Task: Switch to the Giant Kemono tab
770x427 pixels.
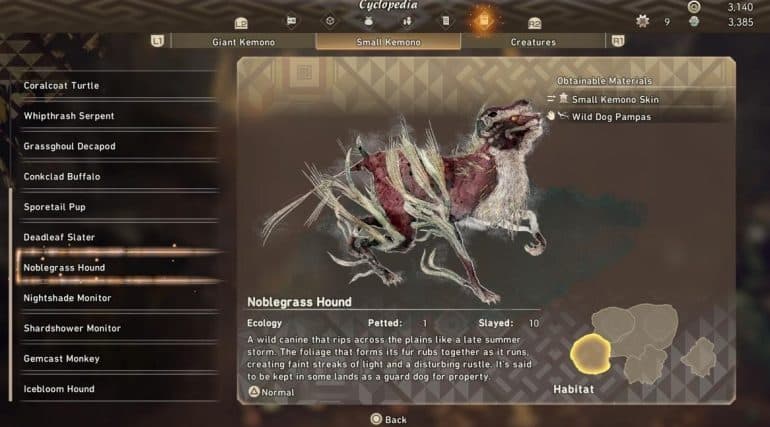Action: point(244,42)
